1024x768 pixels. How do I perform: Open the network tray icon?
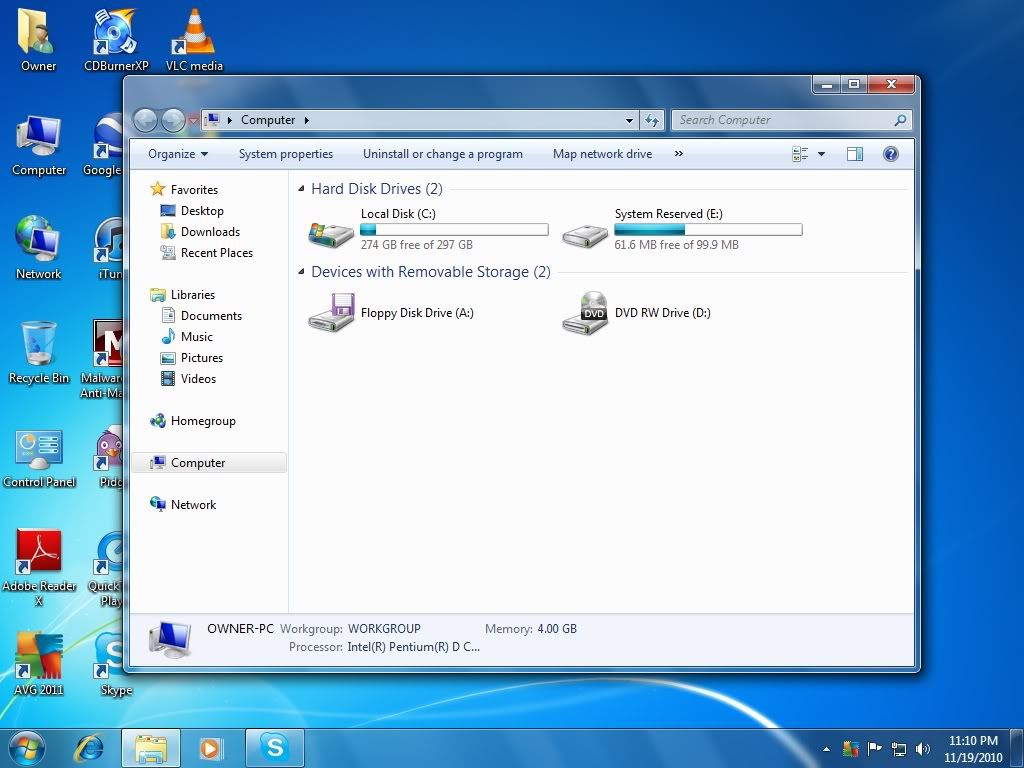click(899, 749)
